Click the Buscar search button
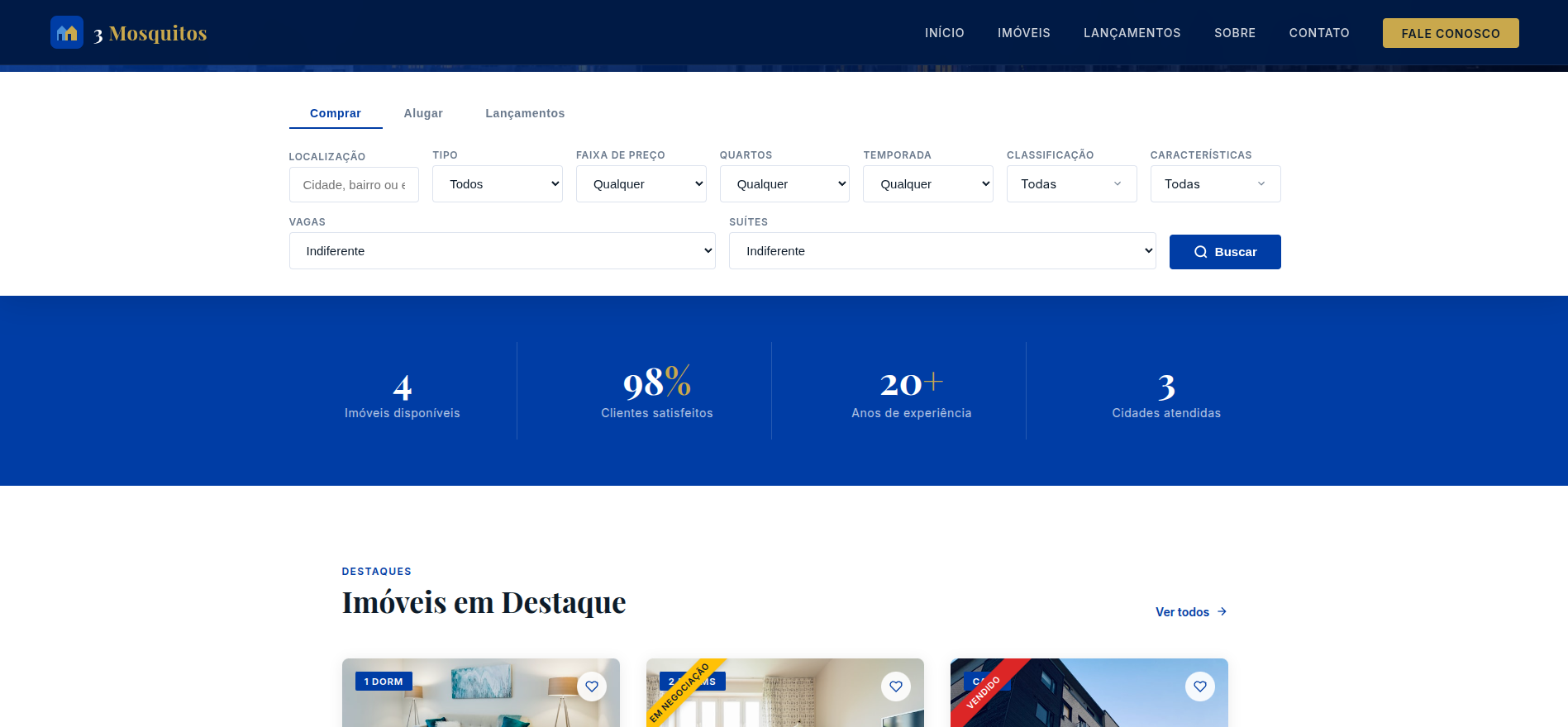This screenshot has width=1568, height=727. (x=1225, y=252)
